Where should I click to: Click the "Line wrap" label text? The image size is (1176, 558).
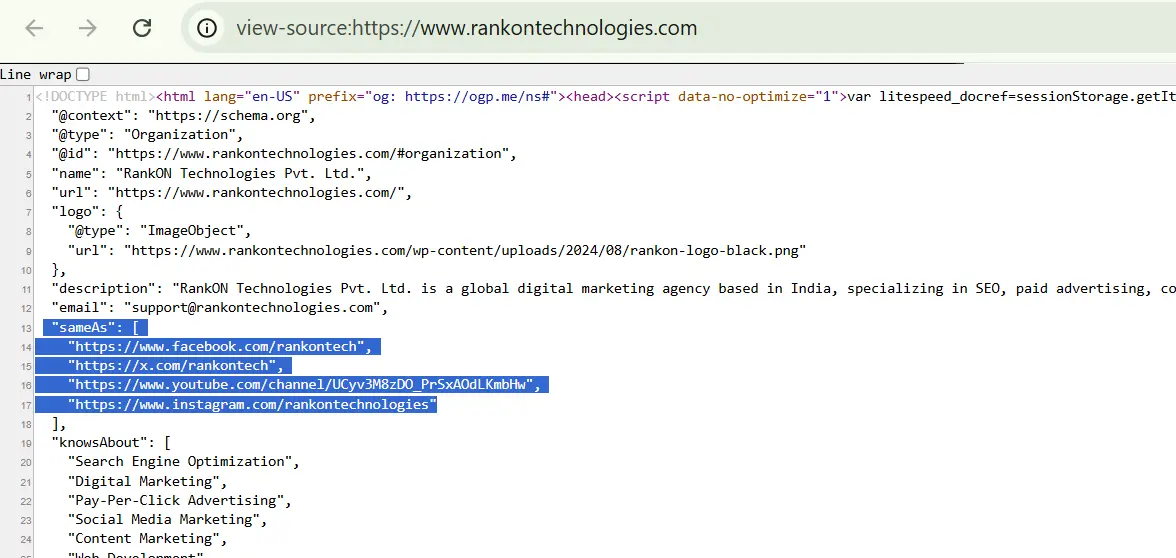35,74
